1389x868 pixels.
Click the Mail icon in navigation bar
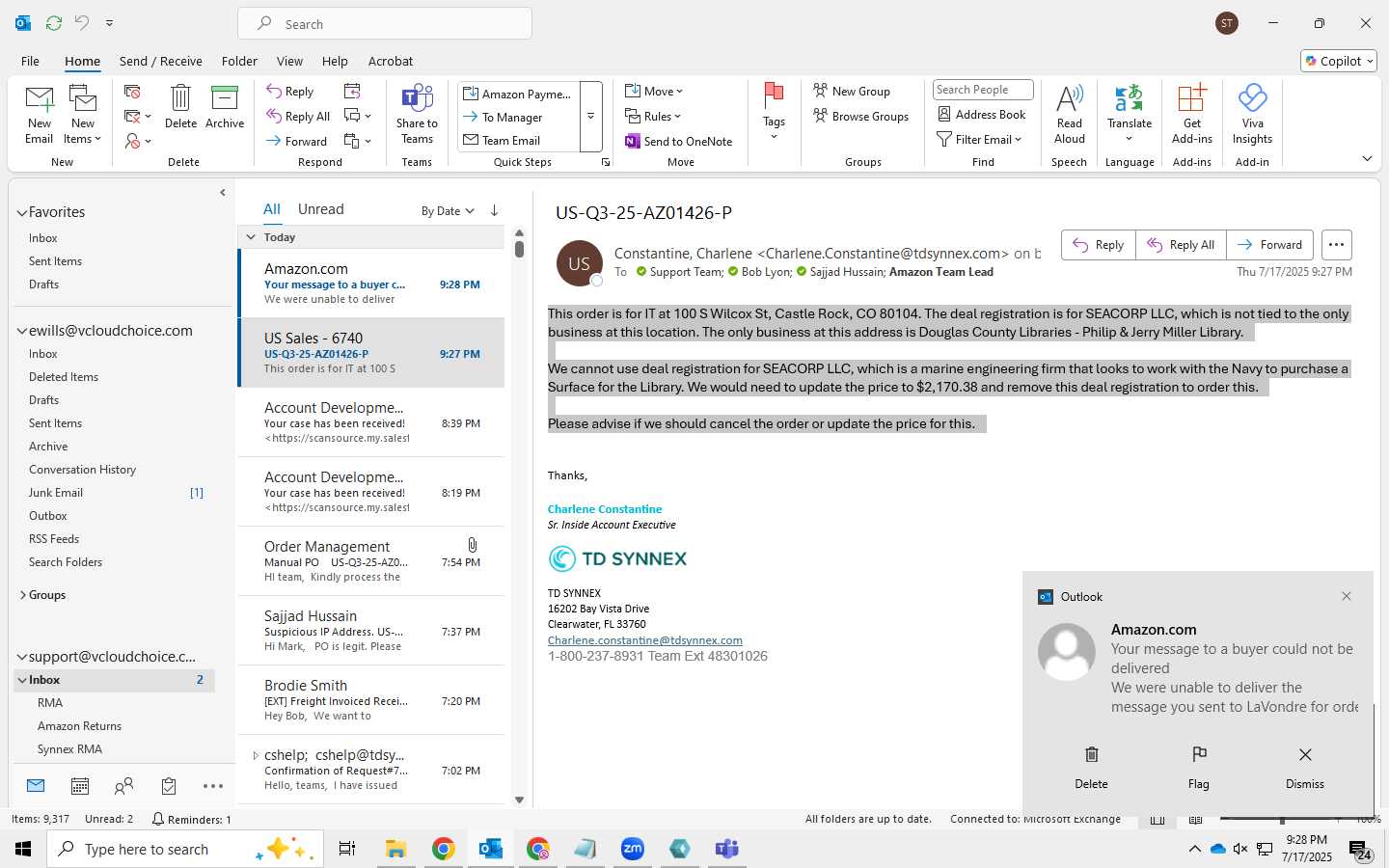36,786
